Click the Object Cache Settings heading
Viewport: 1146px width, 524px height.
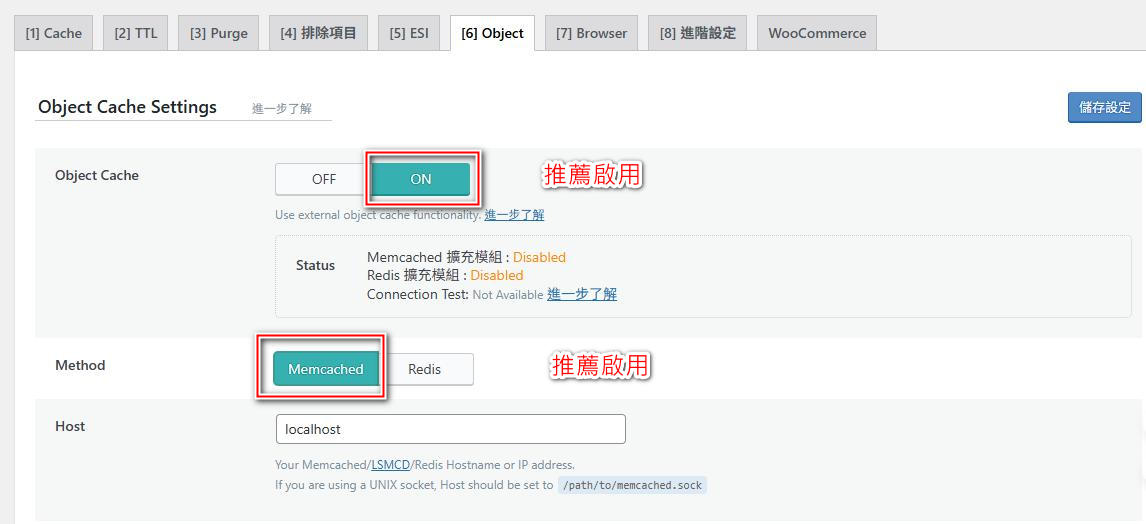coord(127,107)
